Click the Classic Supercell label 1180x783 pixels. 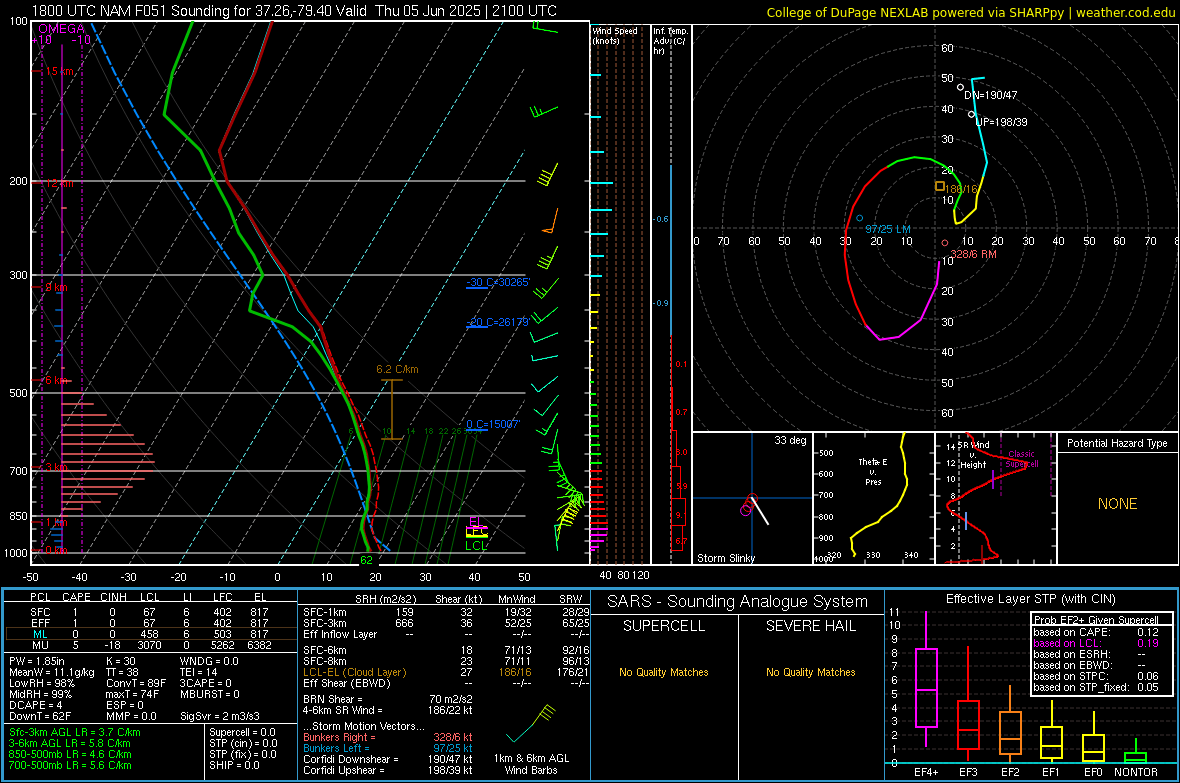point(1022,459)
